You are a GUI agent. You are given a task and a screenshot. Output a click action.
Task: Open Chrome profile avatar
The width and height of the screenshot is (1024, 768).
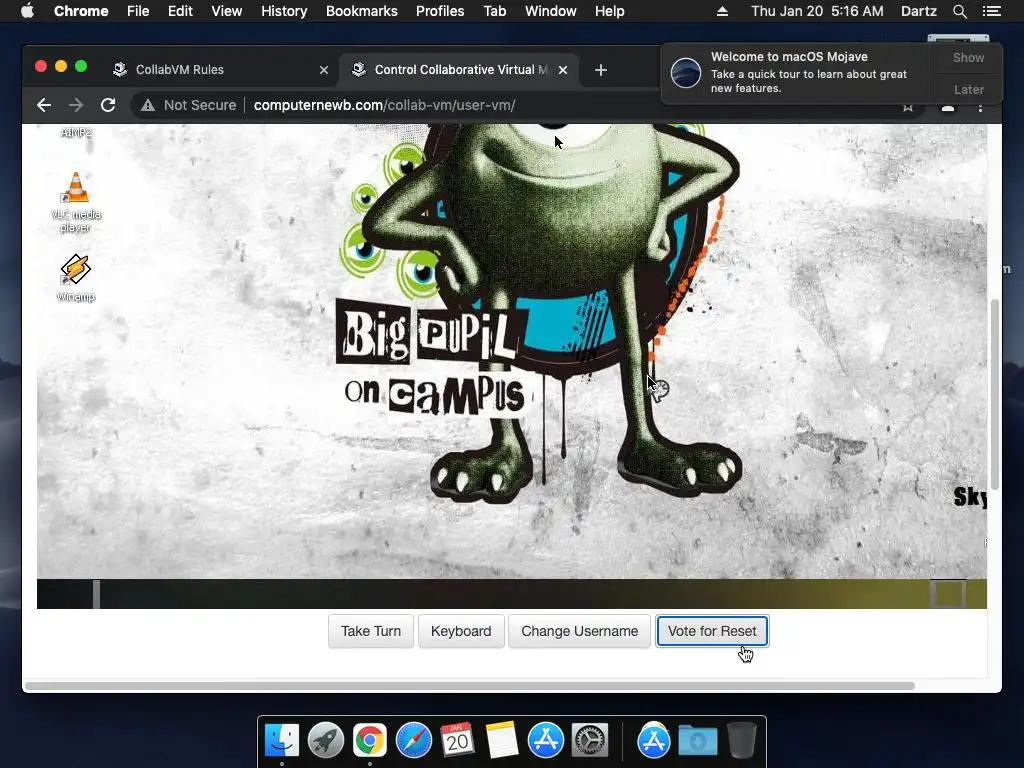(x=948, y=108)
